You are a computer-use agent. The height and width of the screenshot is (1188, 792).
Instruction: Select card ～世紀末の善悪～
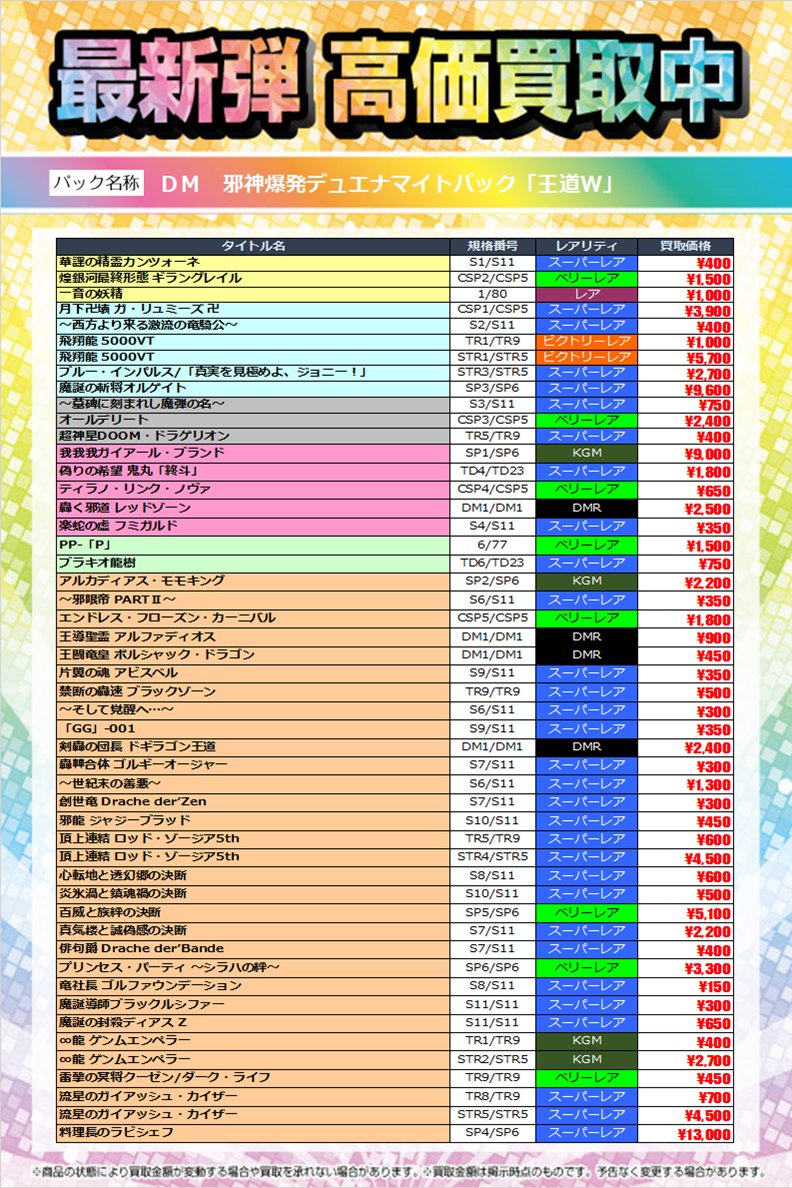pos(110,783)
